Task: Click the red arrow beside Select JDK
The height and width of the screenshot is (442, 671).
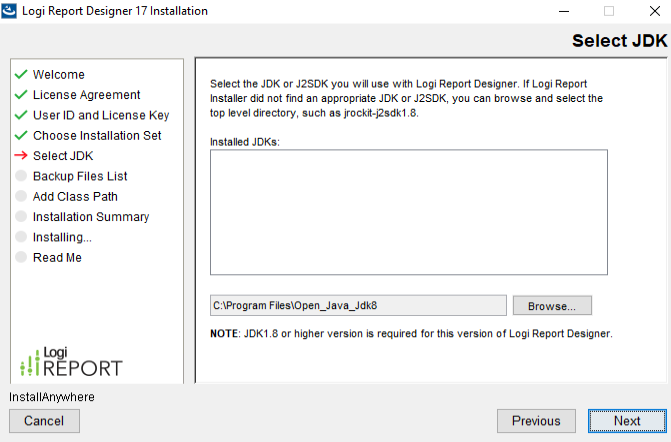Action: click(x=20, y=156)
